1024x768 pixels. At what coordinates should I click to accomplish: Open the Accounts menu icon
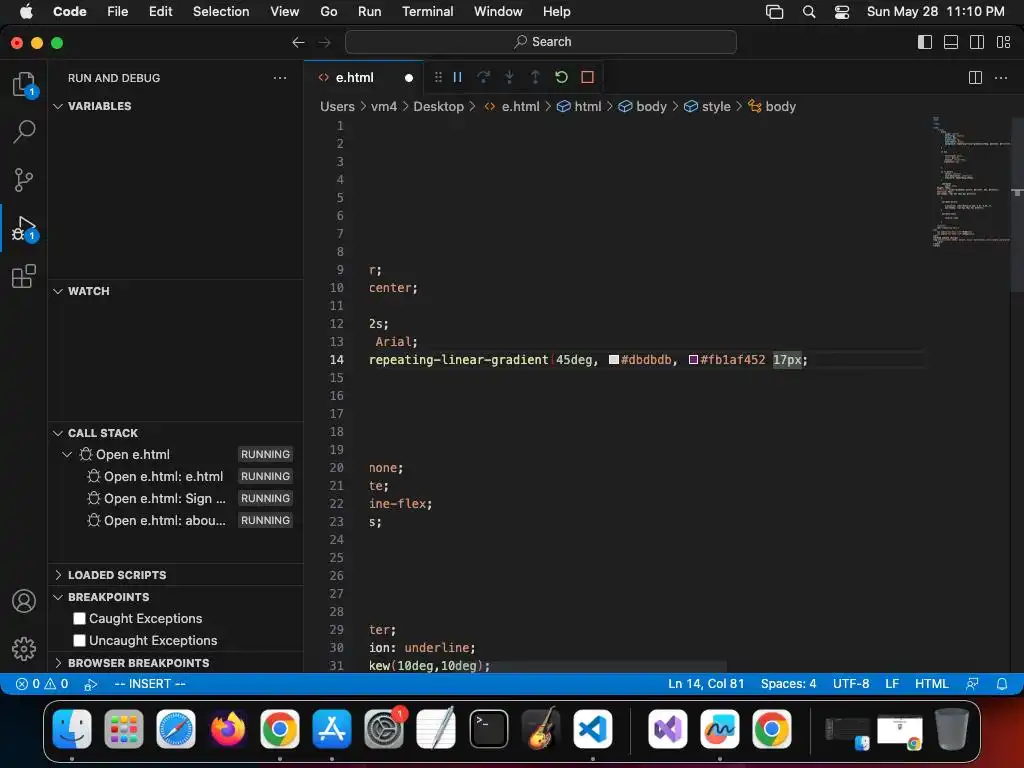(x=24, y=601)
